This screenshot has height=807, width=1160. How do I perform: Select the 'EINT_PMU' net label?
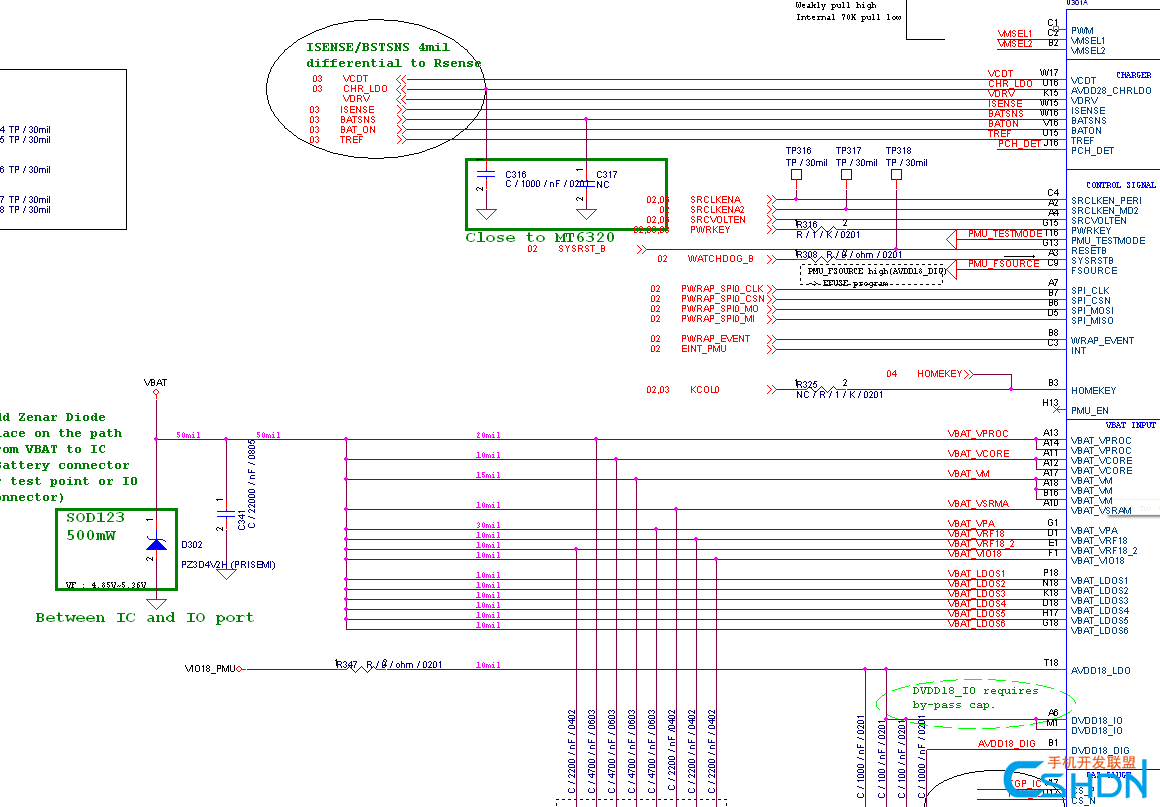pos(704,349)
